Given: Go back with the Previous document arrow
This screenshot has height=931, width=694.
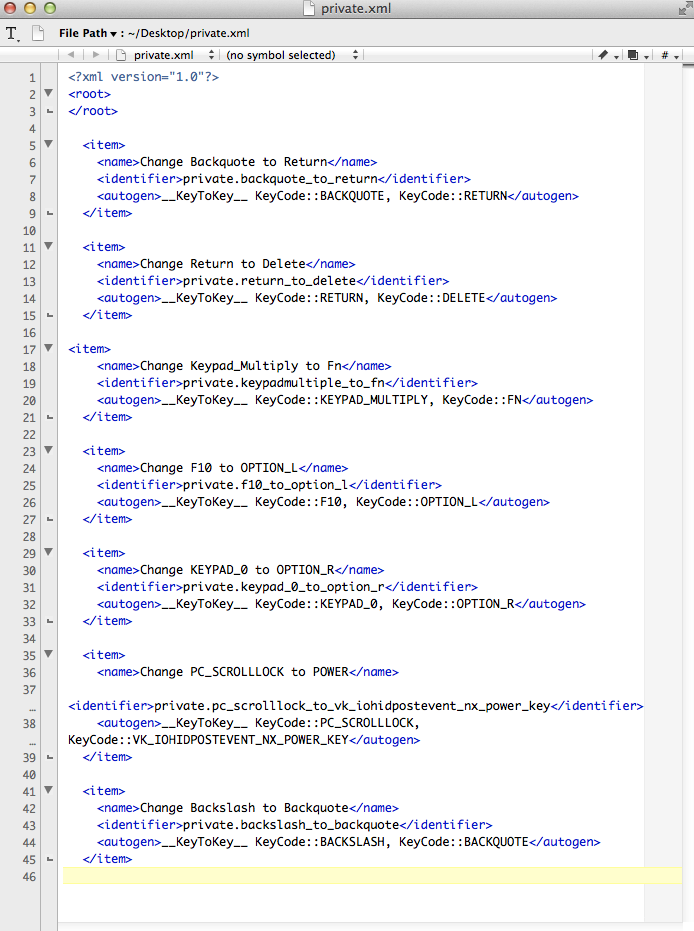Looking at the screenshot, I should (71, 55).
